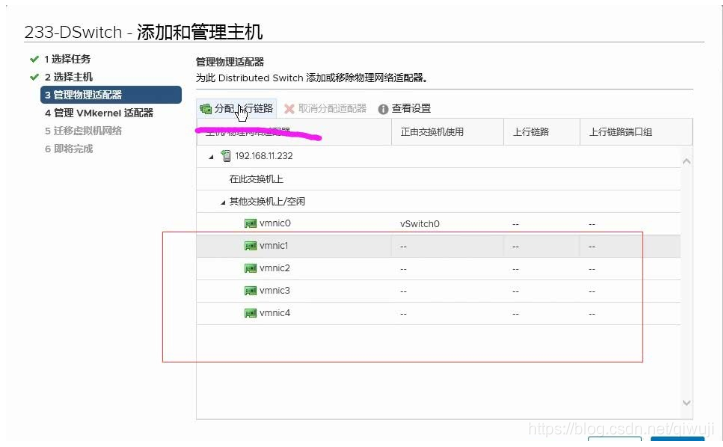
Task: Select the vmnic0 row label
Action: (275, 223)
